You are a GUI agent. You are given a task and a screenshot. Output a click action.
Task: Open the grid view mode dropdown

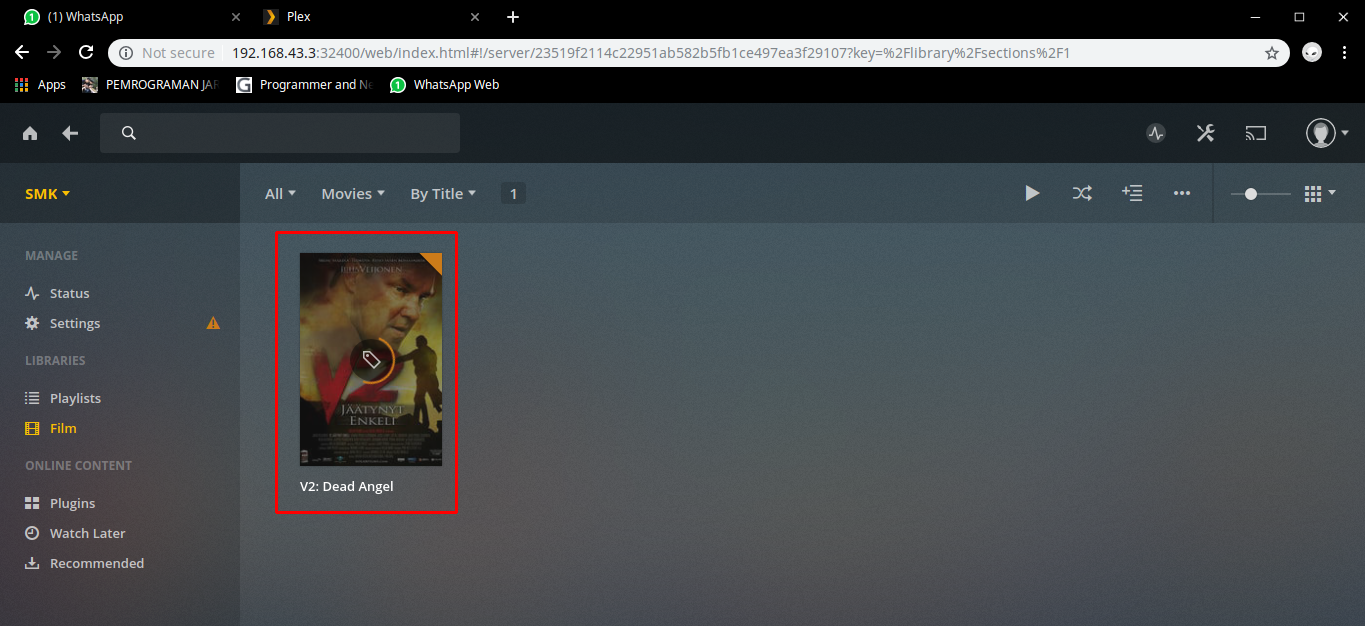pyautogui.click(x=1320, y=194)
